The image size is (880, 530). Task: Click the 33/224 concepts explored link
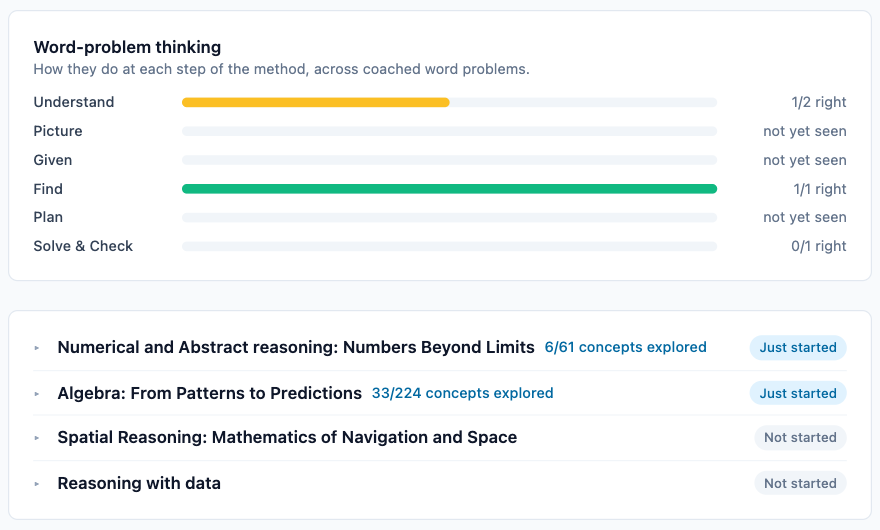click(462, 393)
